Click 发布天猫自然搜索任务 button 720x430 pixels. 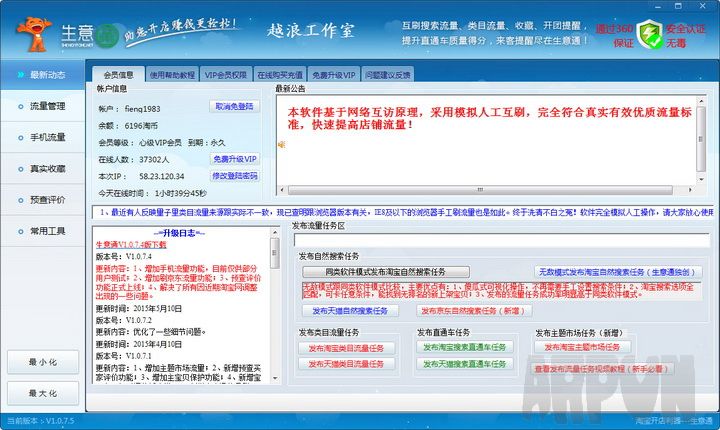[x=350, y=311]
